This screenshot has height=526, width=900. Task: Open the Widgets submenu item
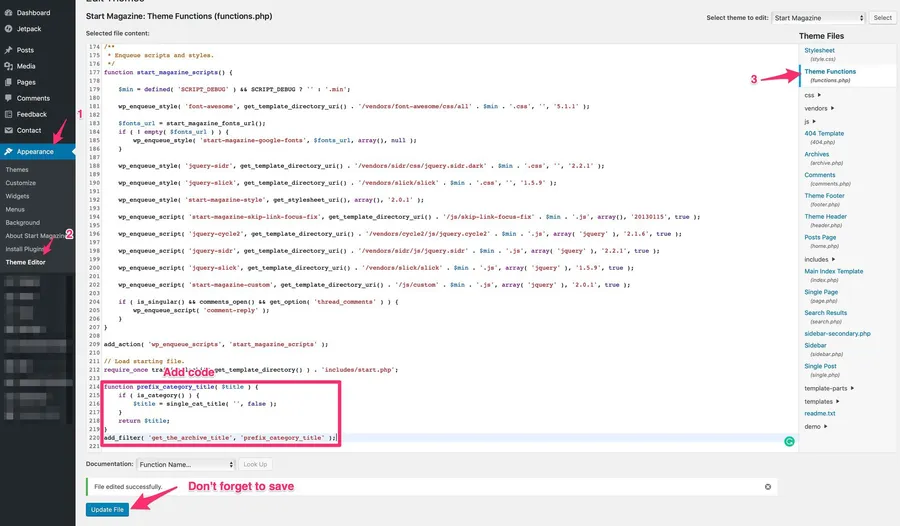click(x=18, y=196)
